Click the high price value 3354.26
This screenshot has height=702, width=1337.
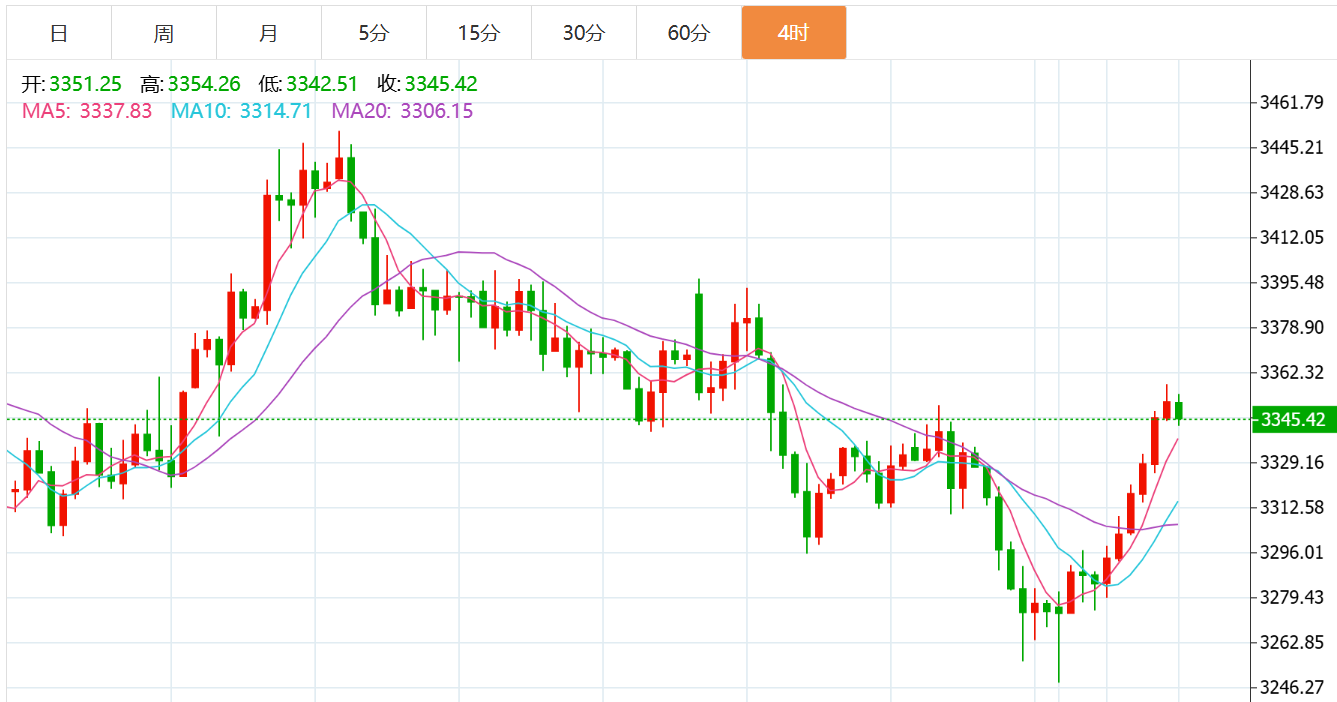click(x=204, y=84)
